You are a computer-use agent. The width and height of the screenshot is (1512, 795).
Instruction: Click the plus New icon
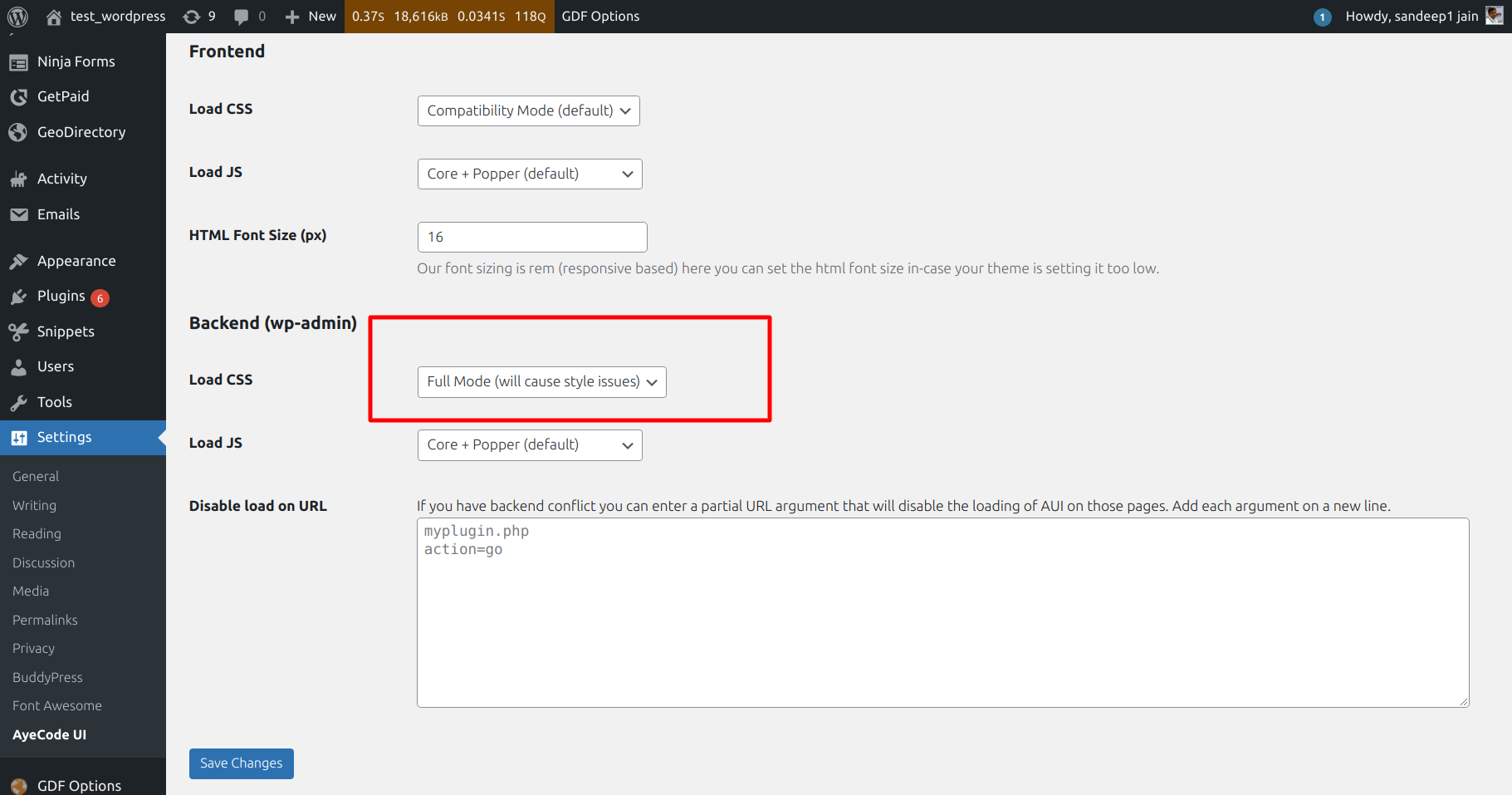pos(291,17)
